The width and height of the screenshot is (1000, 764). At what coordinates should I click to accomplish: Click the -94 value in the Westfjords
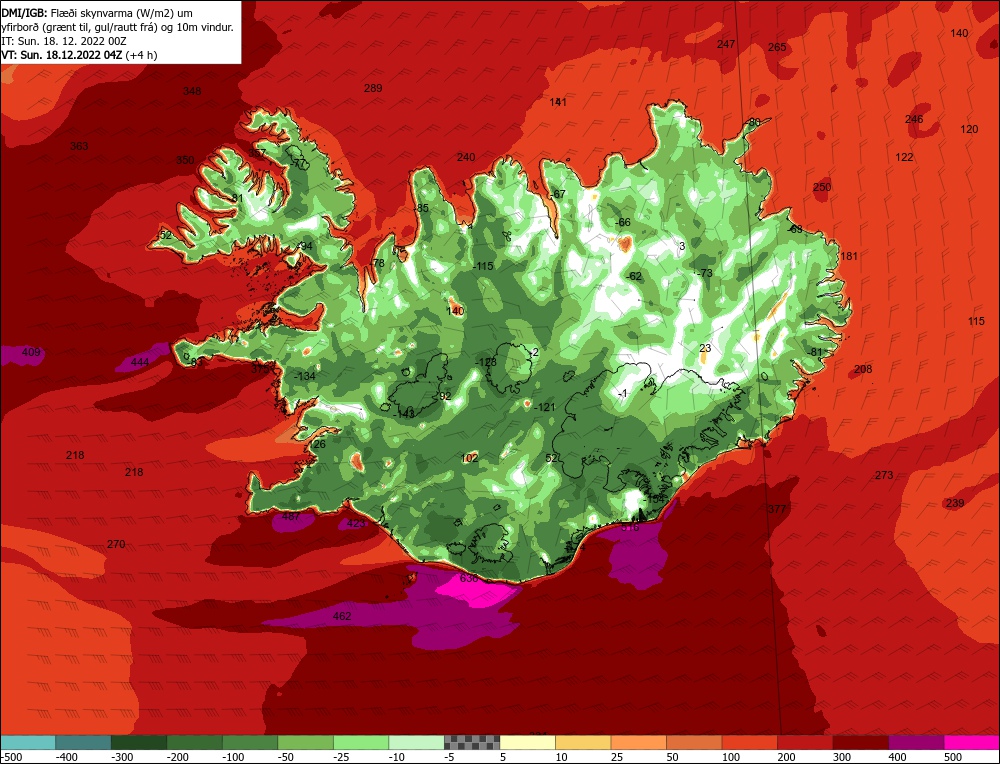tap(305, 246)
